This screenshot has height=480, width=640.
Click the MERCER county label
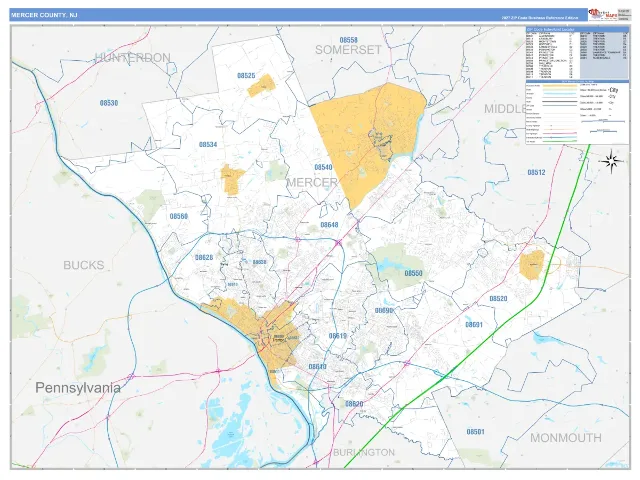pos(312,182)
